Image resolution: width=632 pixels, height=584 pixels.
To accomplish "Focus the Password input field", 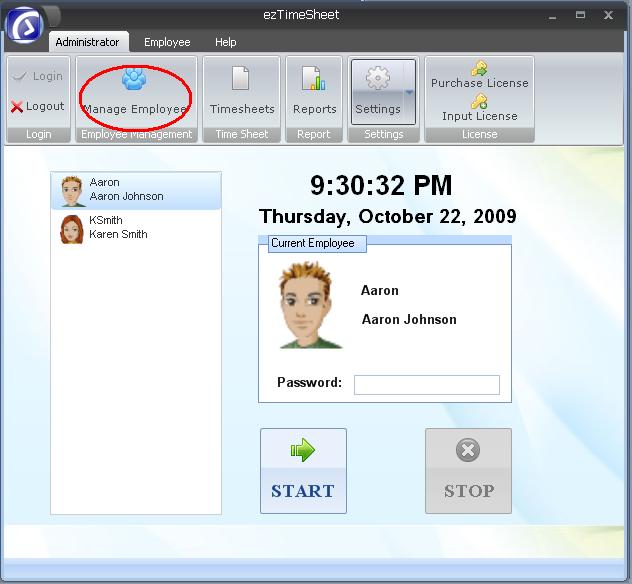I will (427, 385).
